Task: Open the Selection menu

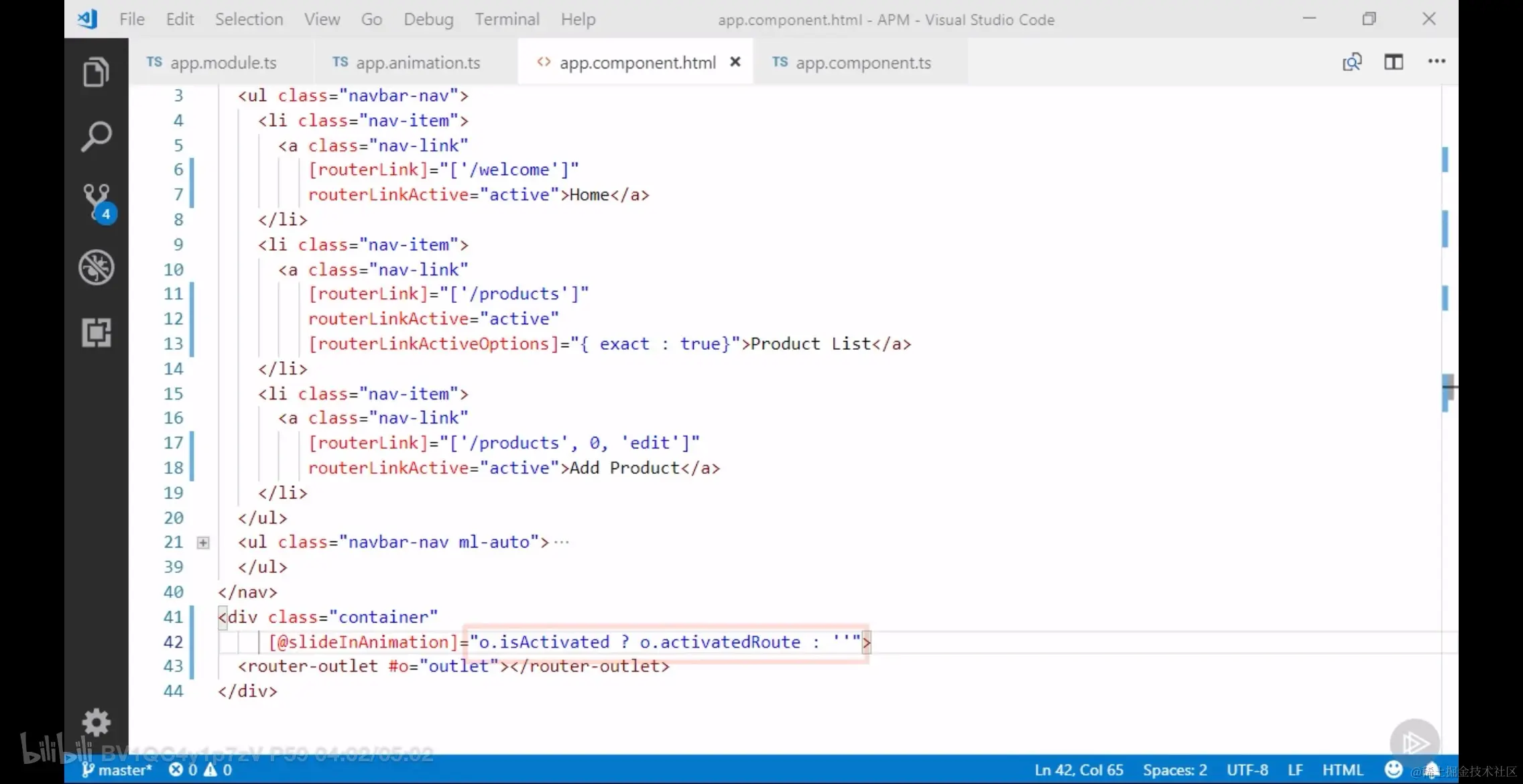Action: tap(249, 19)
